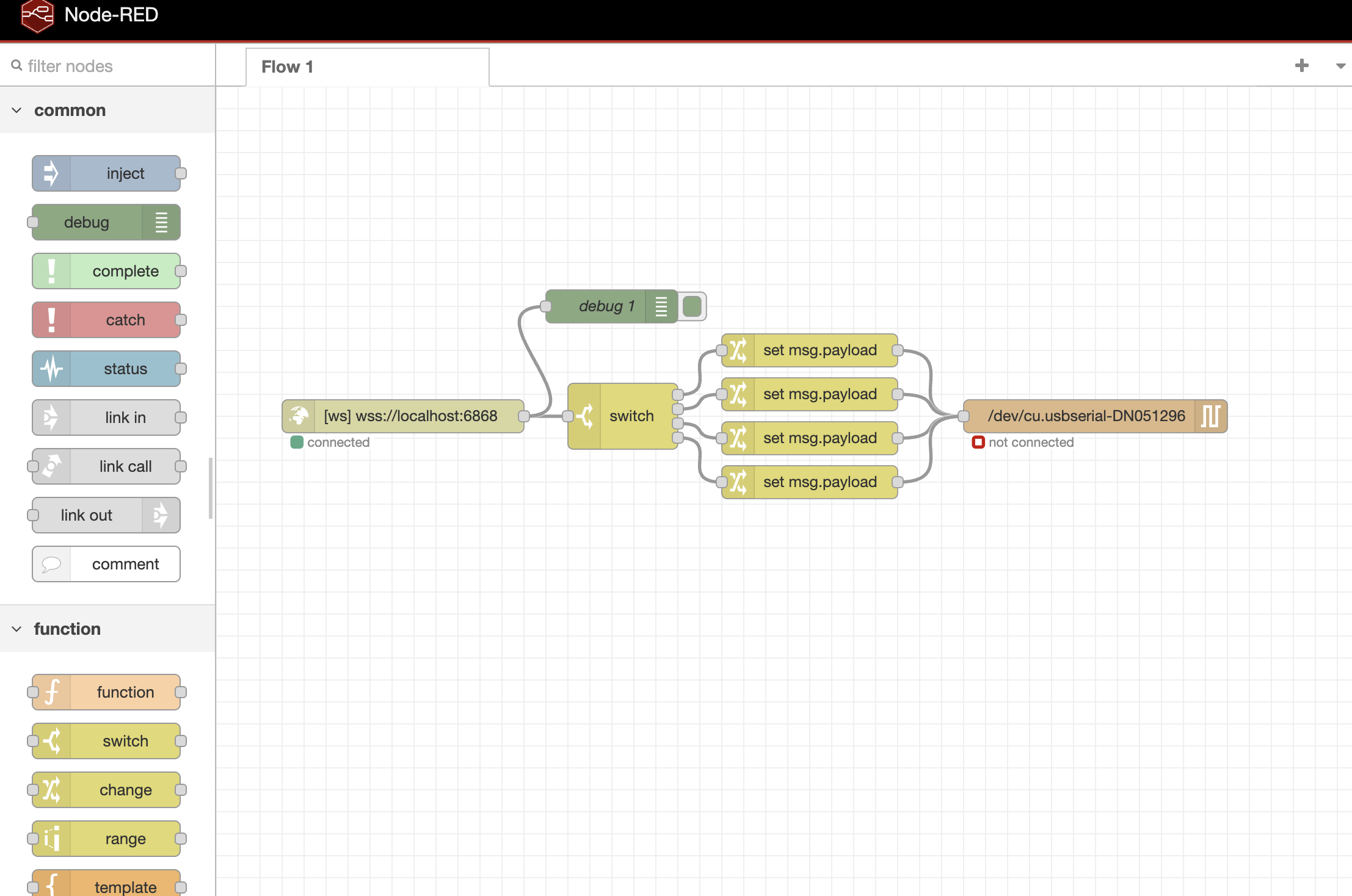
Task: Collapse the common palette category
Action: pos(17,110)
